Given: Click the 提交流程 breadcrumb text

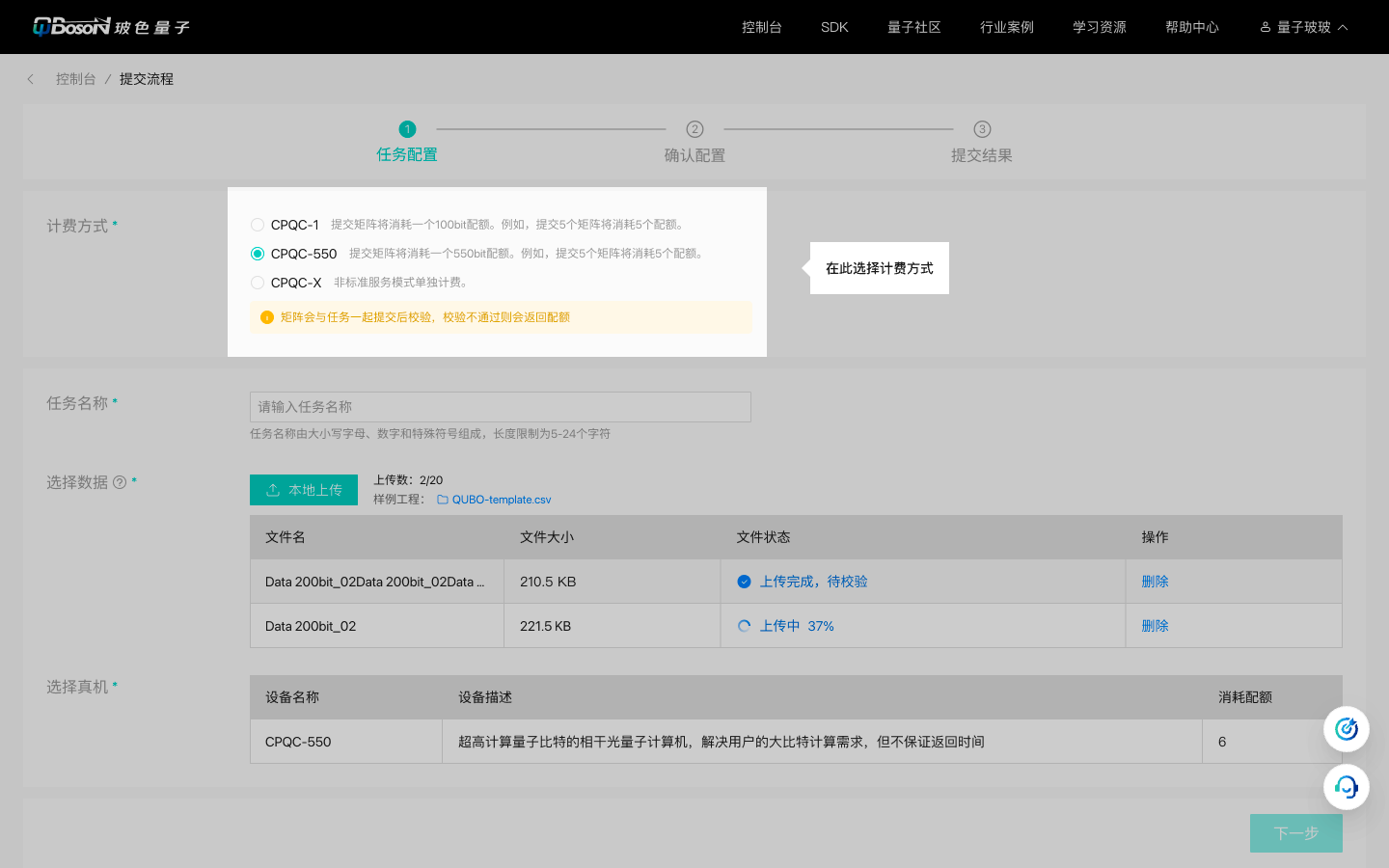Looking at the screenshot, I should pyautogui.click(x=147, y=79).
